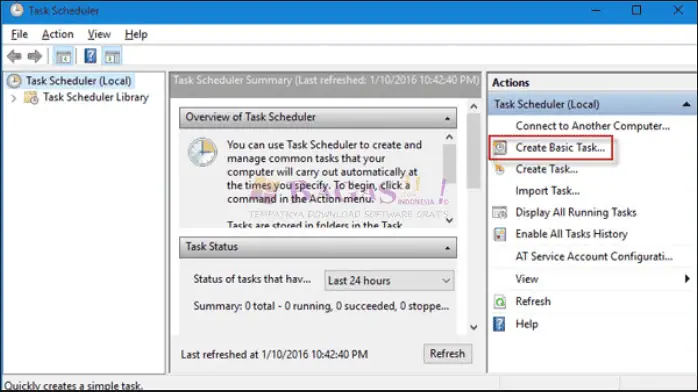
Task: Click Import Task... action
Action: tap(548, 191)
